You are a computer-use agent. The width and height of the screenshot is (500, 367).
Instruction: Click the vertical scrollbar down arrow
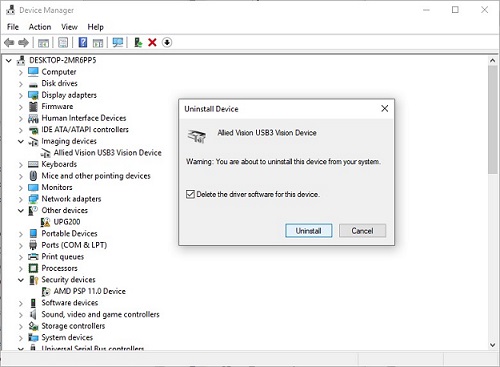pyautogui.click(x=493, y=345)
